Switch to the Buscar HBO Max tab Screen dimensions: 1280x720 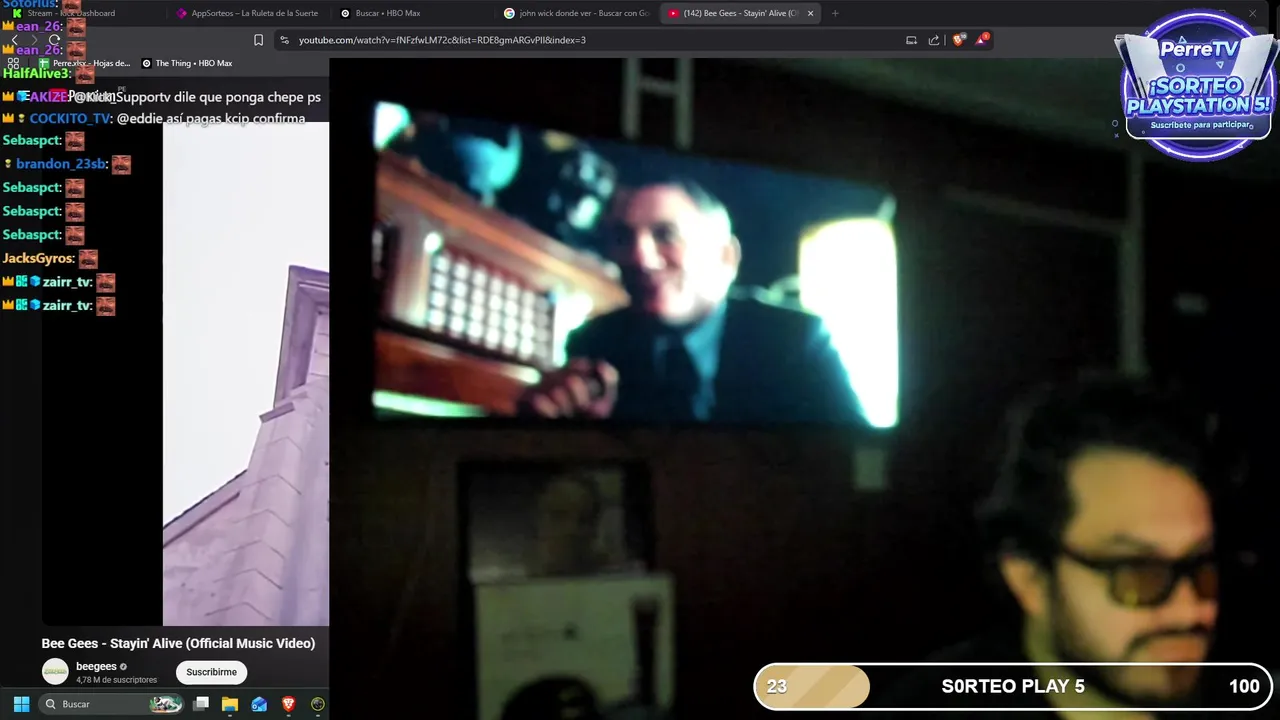pyautogui.click(x=410, y=13)
